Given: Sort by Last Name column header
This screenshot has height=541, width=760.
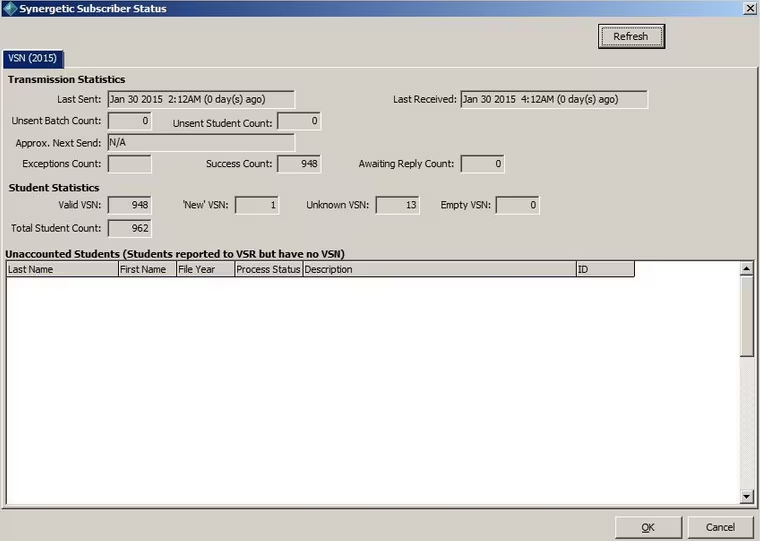Looking at the screenshot, I should 62,269.
